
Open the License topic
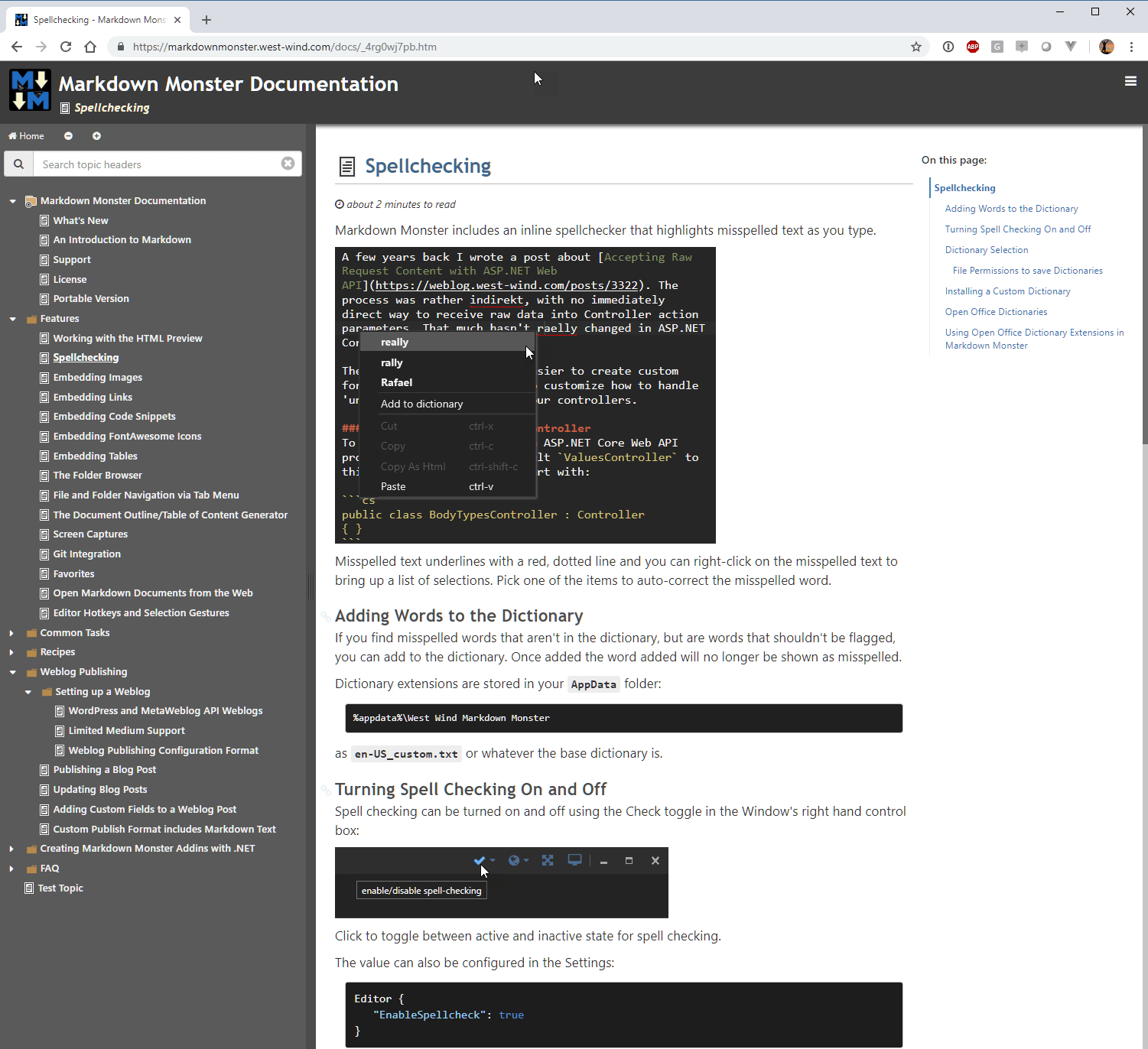coord(70,279)
